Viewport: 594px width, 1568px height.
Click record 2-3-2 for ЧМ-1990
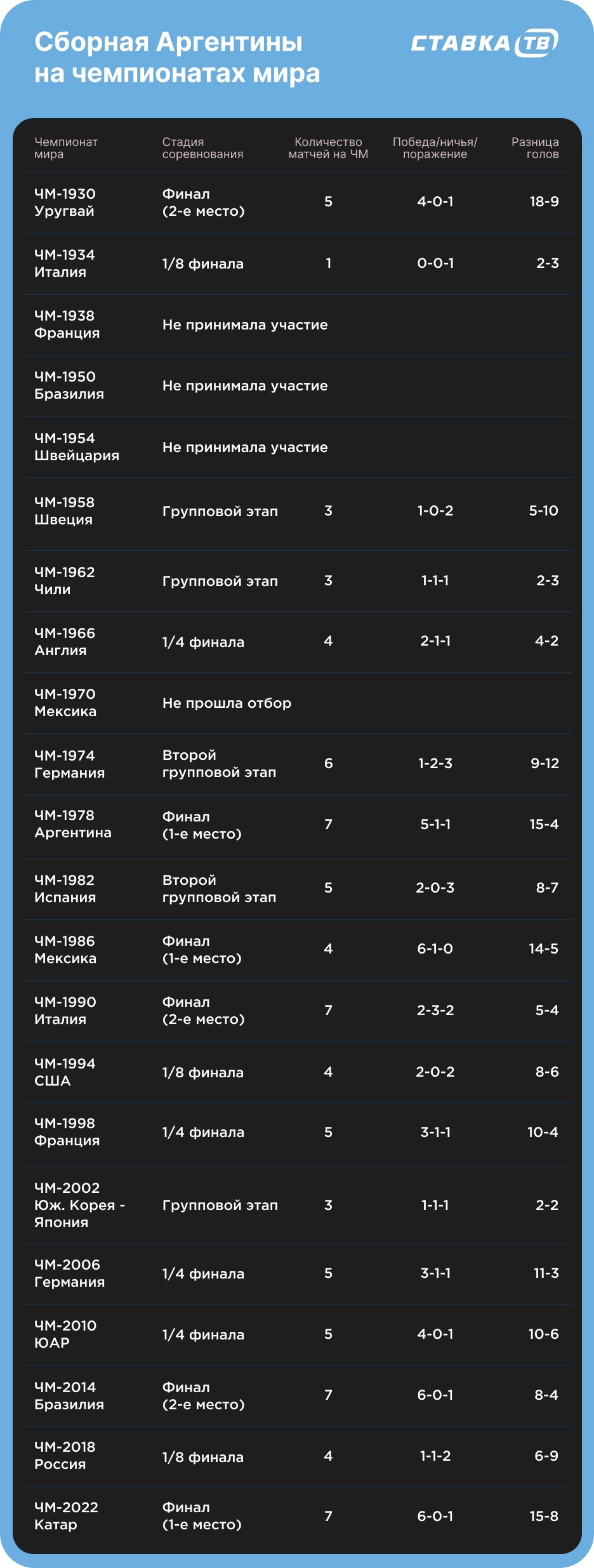435,1010
